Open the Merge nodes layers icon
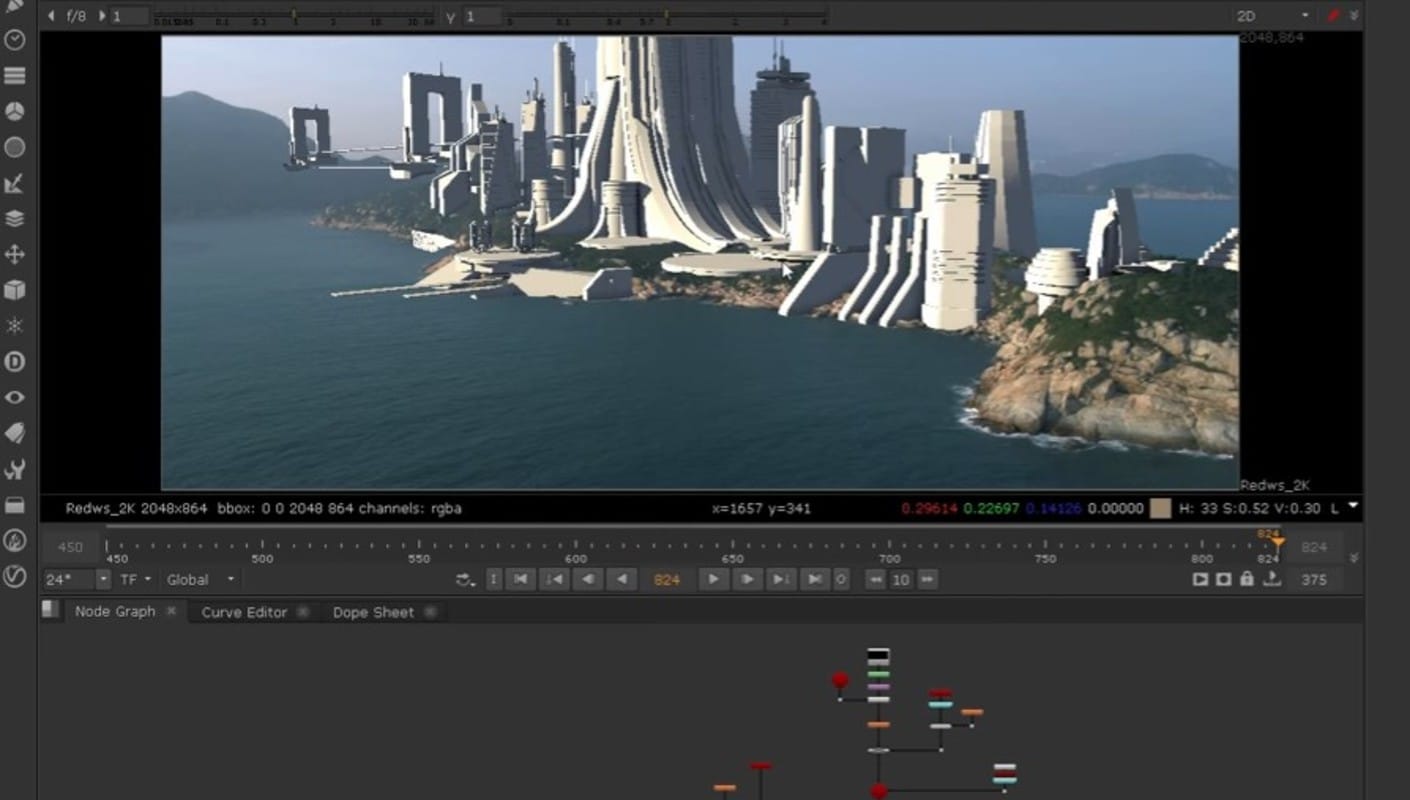The width and height of the screenshot is (1410, 800). tap(15, 218)
